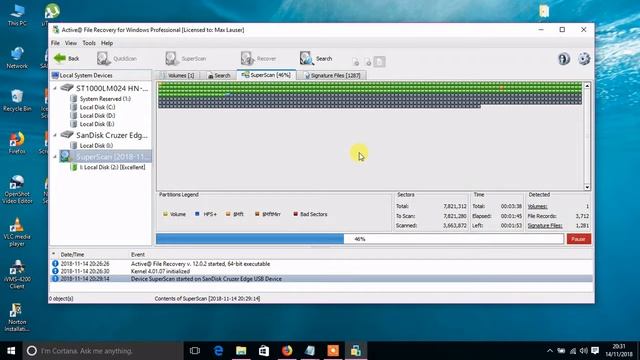Click the Recover toolbar icon
The height and width of the screenshot is (360, 640).
pyautogui.click(x=247, y=58)
